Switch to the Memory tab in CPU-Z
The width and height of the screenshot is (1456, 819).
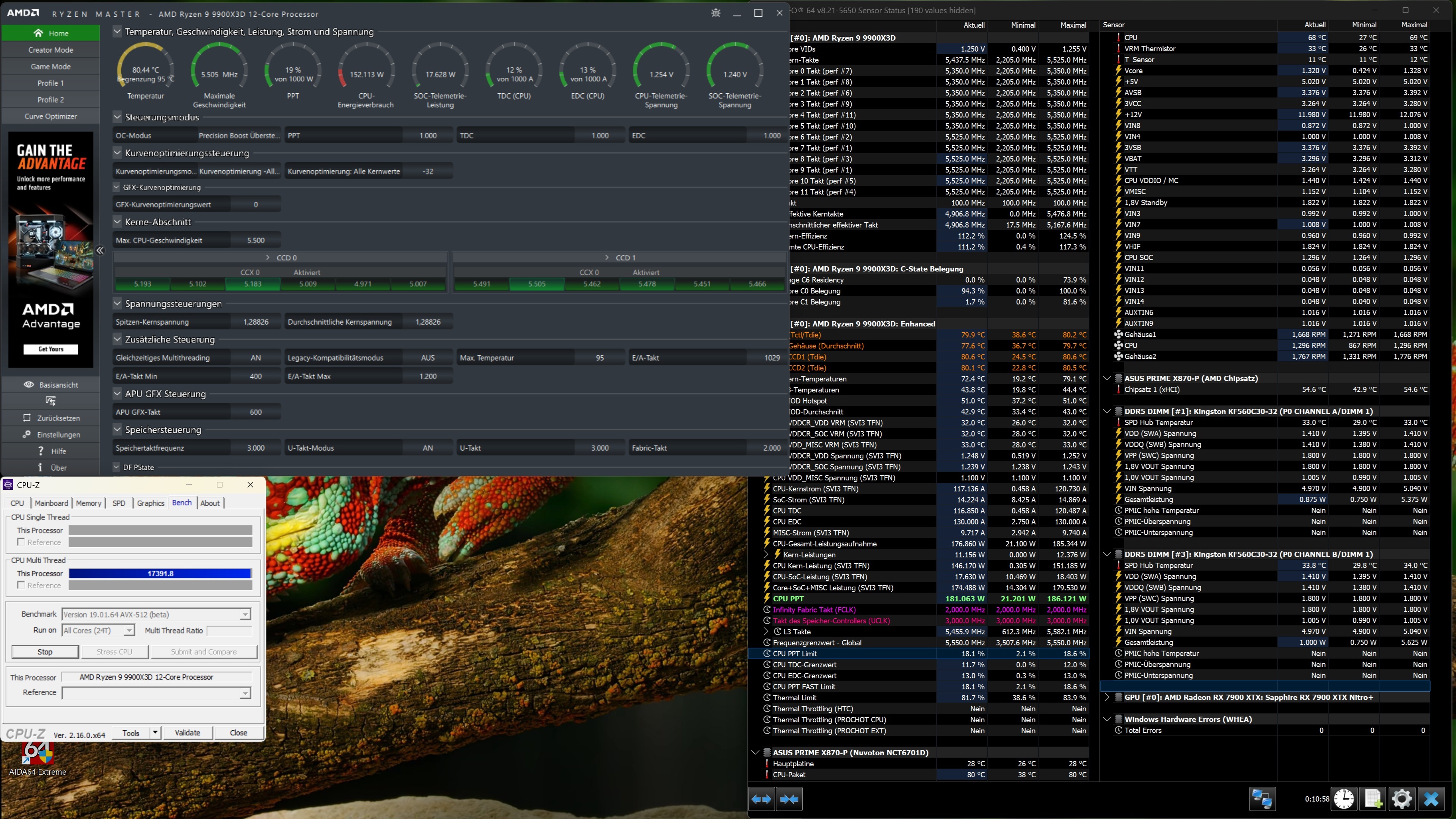pyautogui.click(x=88, y=503)
